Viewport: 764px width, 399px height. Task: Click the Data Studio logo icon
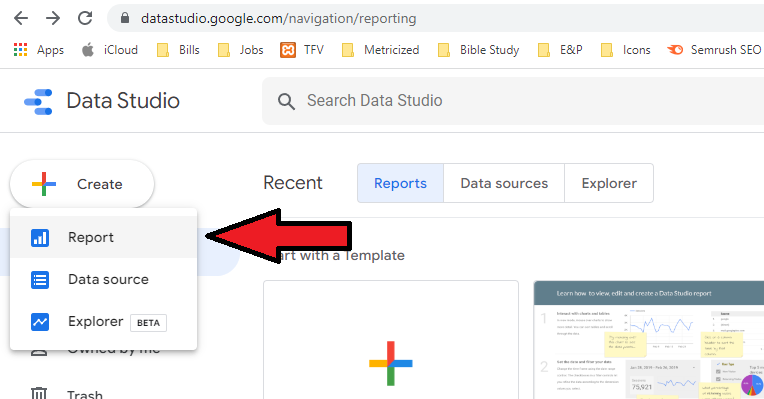coord(38,101)
